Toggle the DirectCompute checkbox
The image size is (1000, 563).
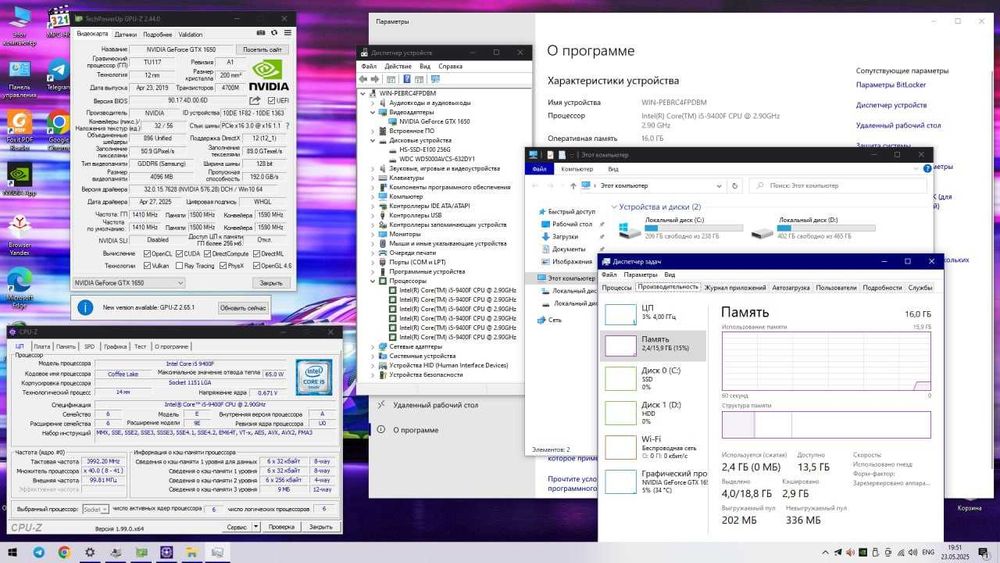[207, 254]
